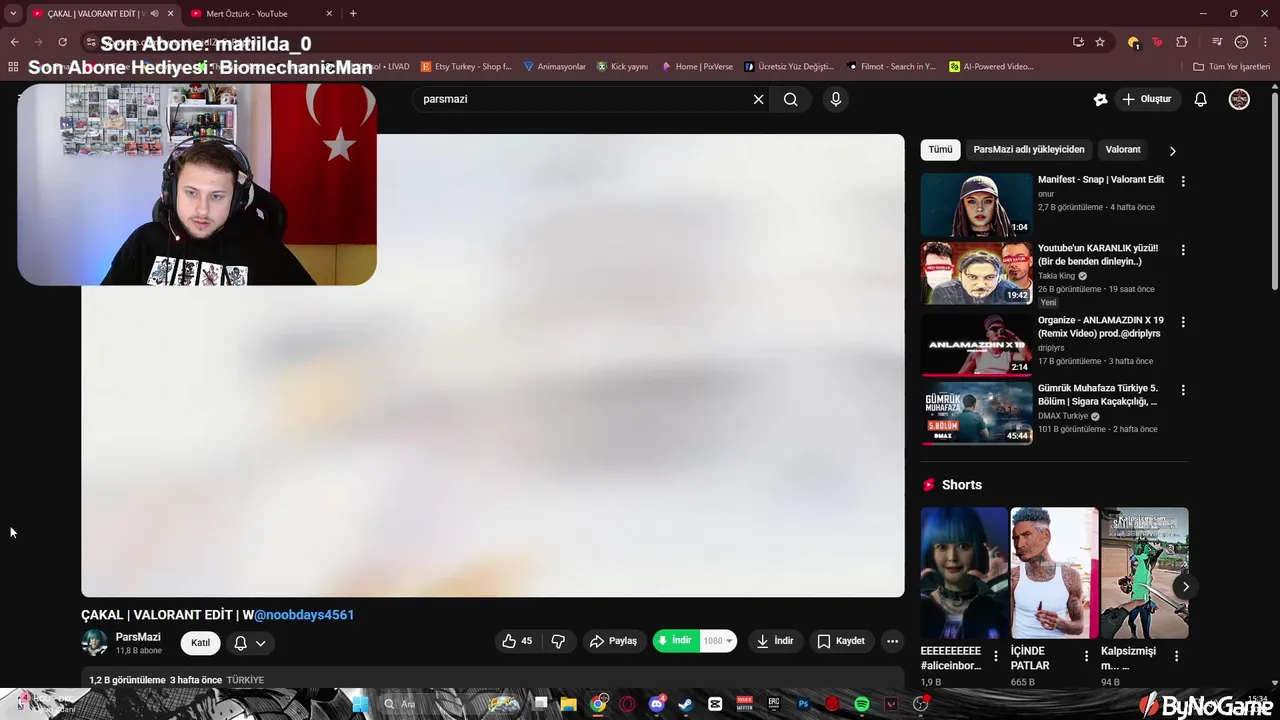Join the channel with Katıl
This screenshot has height=720, width=1280.
(x=200, y=643)
